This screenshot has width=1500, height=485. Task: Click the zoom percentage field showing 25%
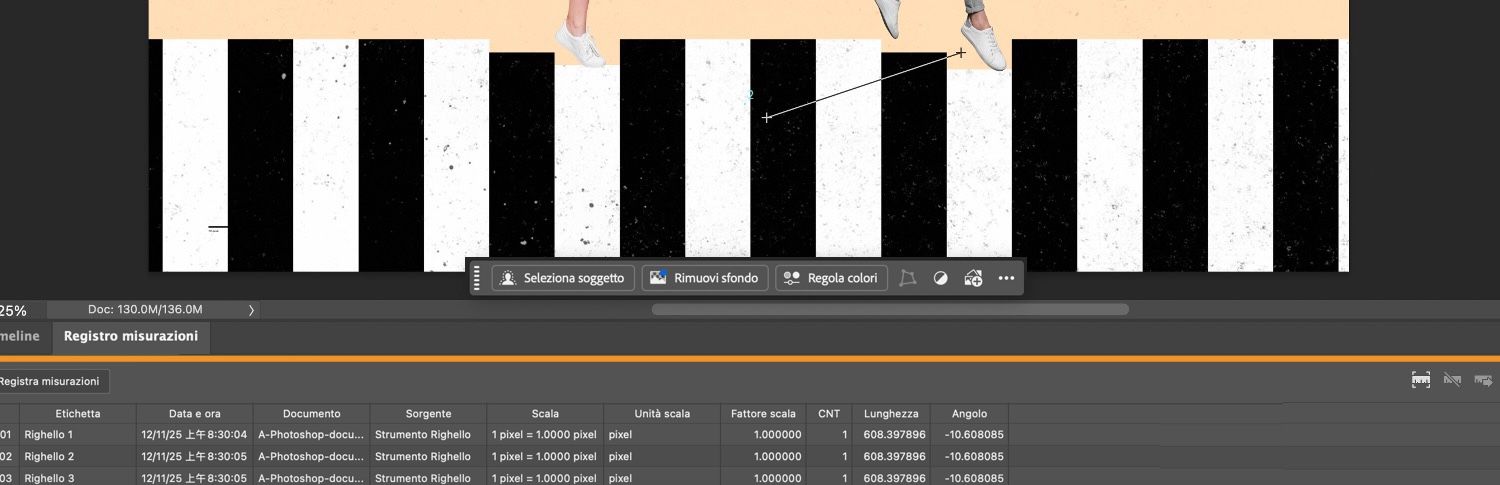point(14,310)
